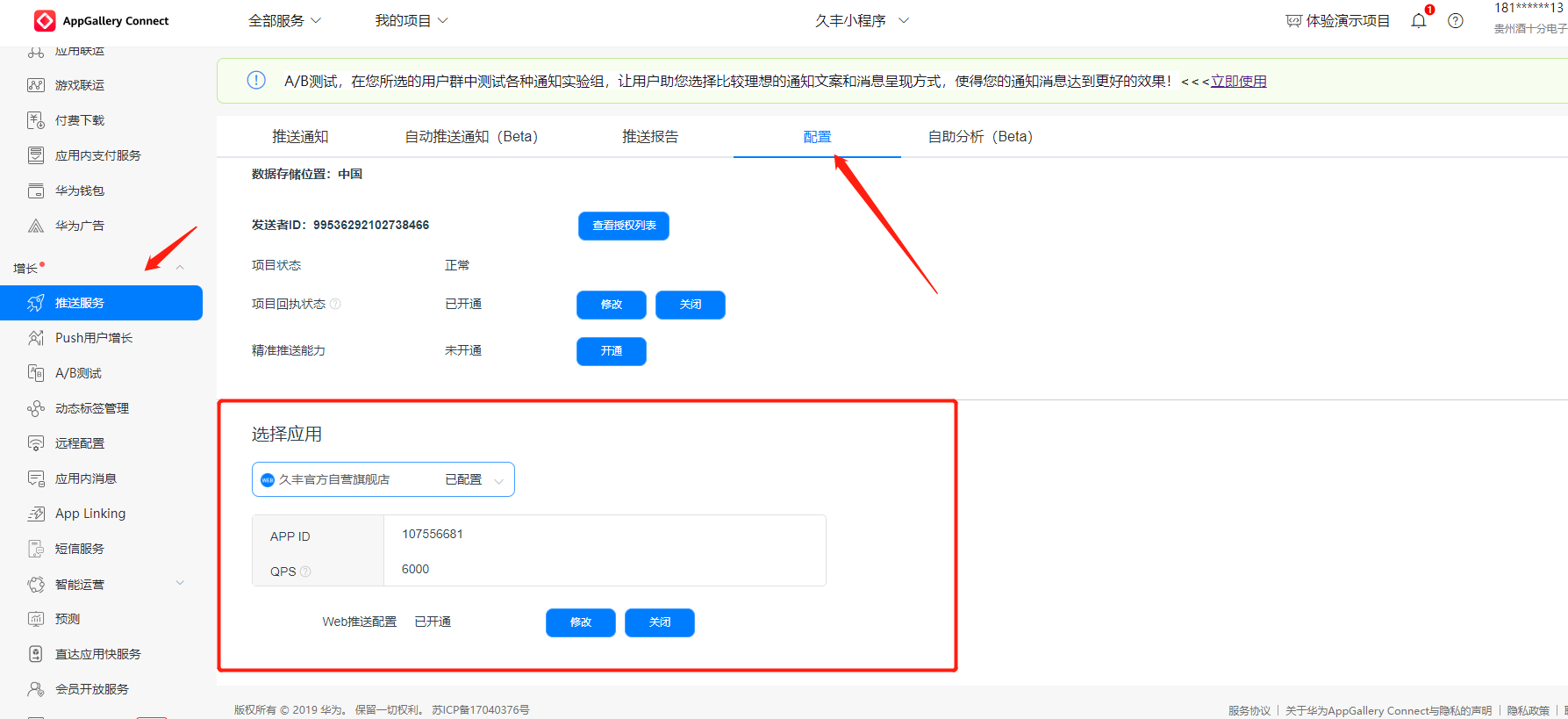Click the 华为广告 sidebar icon
Screen dimensions: 1568x719
coord(36,226)
